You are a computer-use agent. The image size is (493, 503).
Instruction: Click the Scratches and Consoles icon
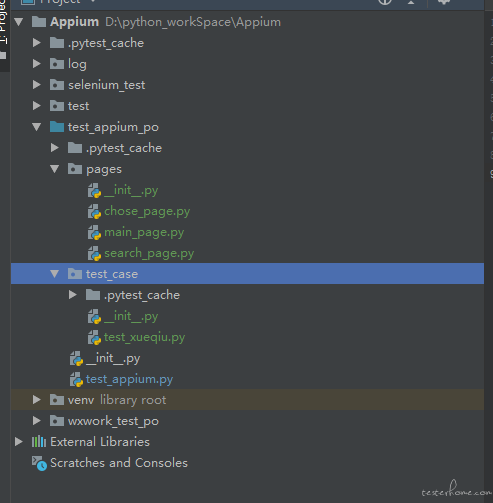tap(39, 463)
